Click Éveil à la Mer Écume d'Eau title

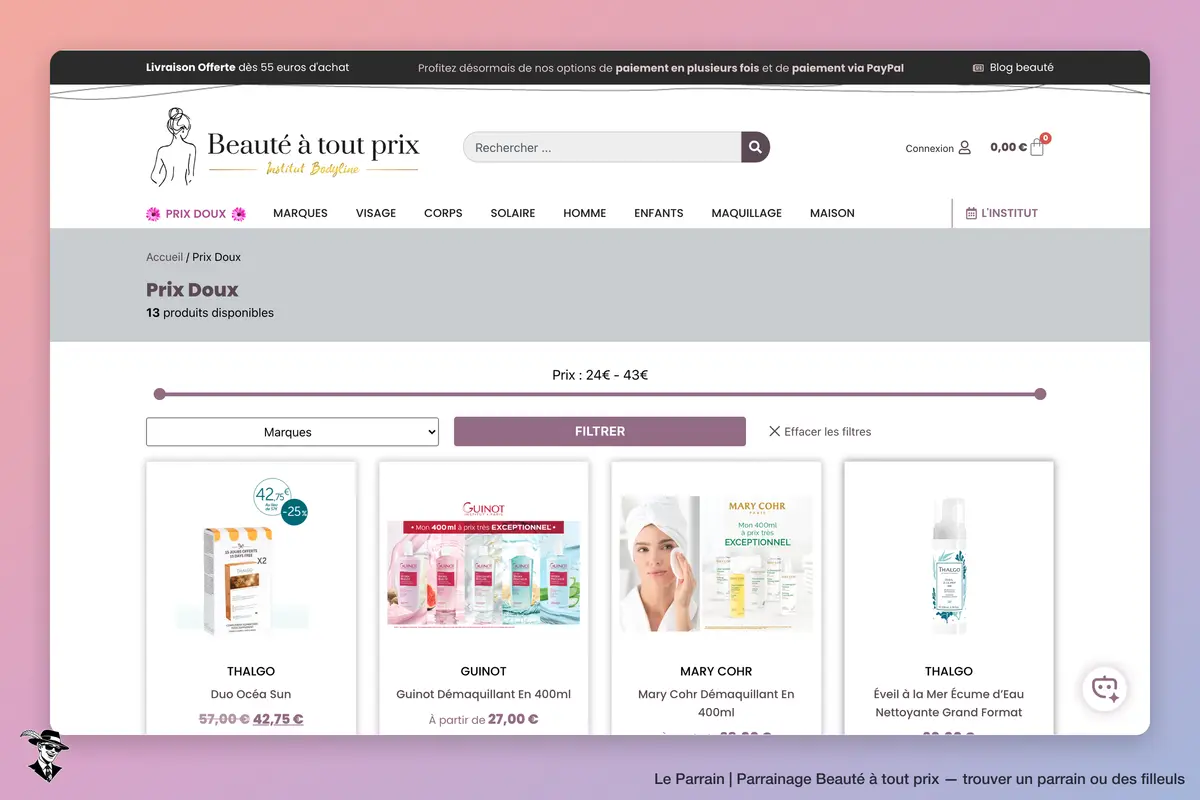tap(949, 703)
